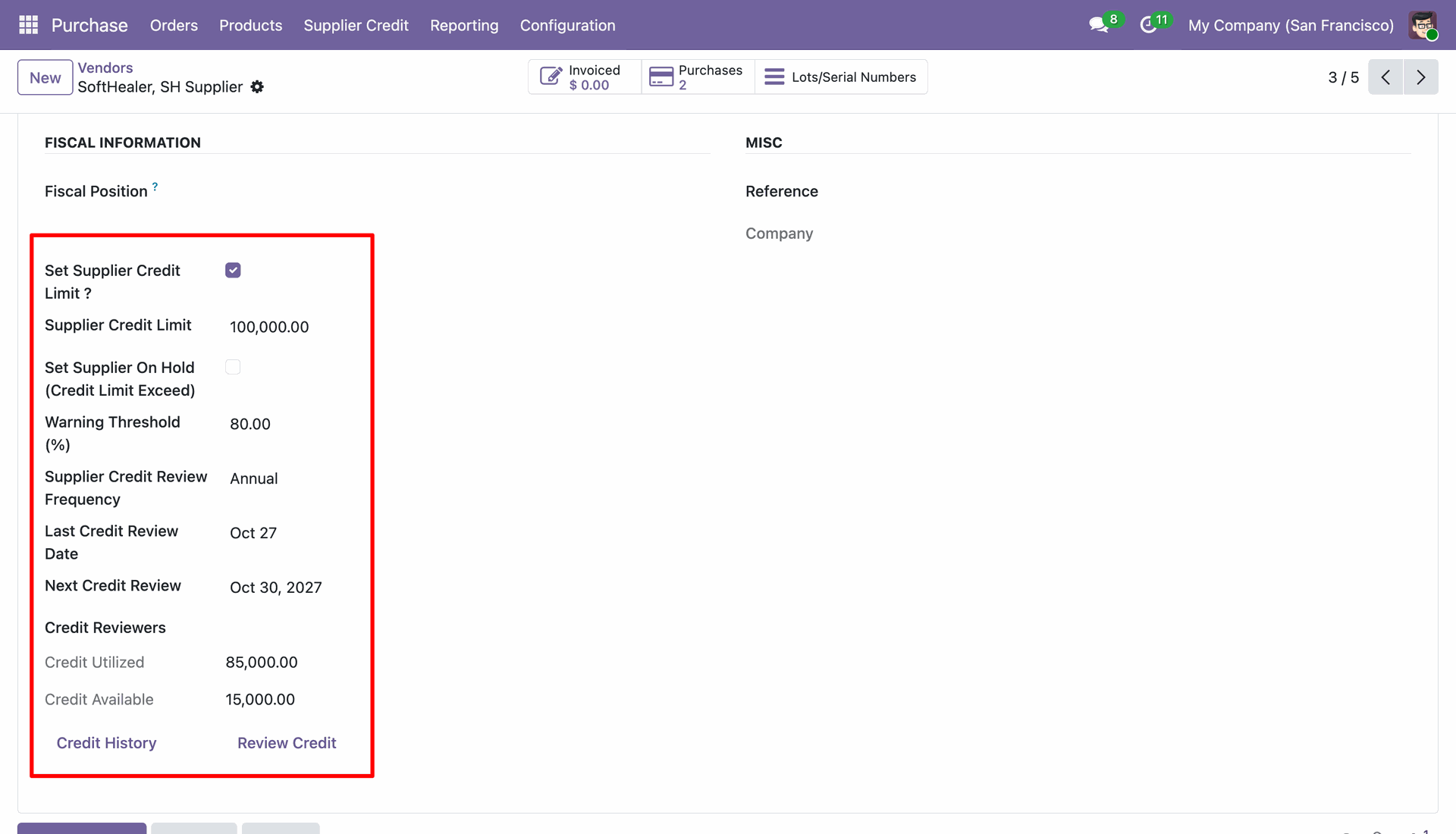Open the Configuration menu
This screenshot has width=1456, height=834.
click(x=567, y=25)
